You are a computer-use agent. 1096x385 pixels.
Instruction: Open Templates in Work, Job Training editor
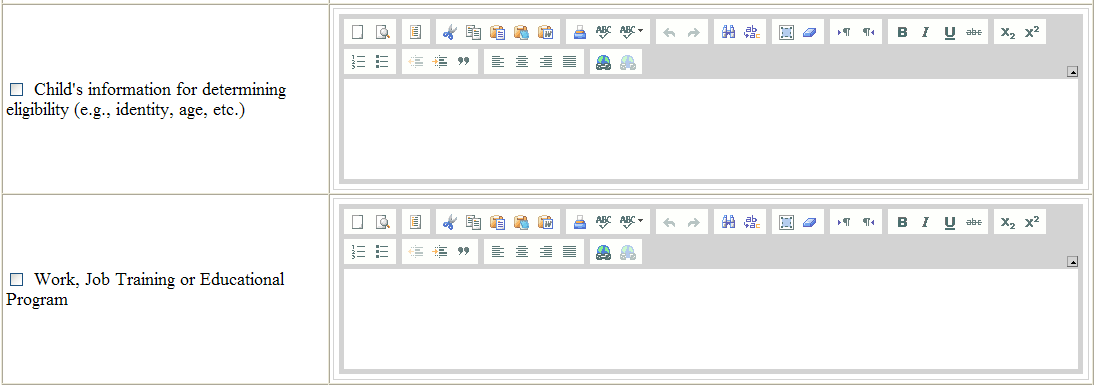pos(415,222)
